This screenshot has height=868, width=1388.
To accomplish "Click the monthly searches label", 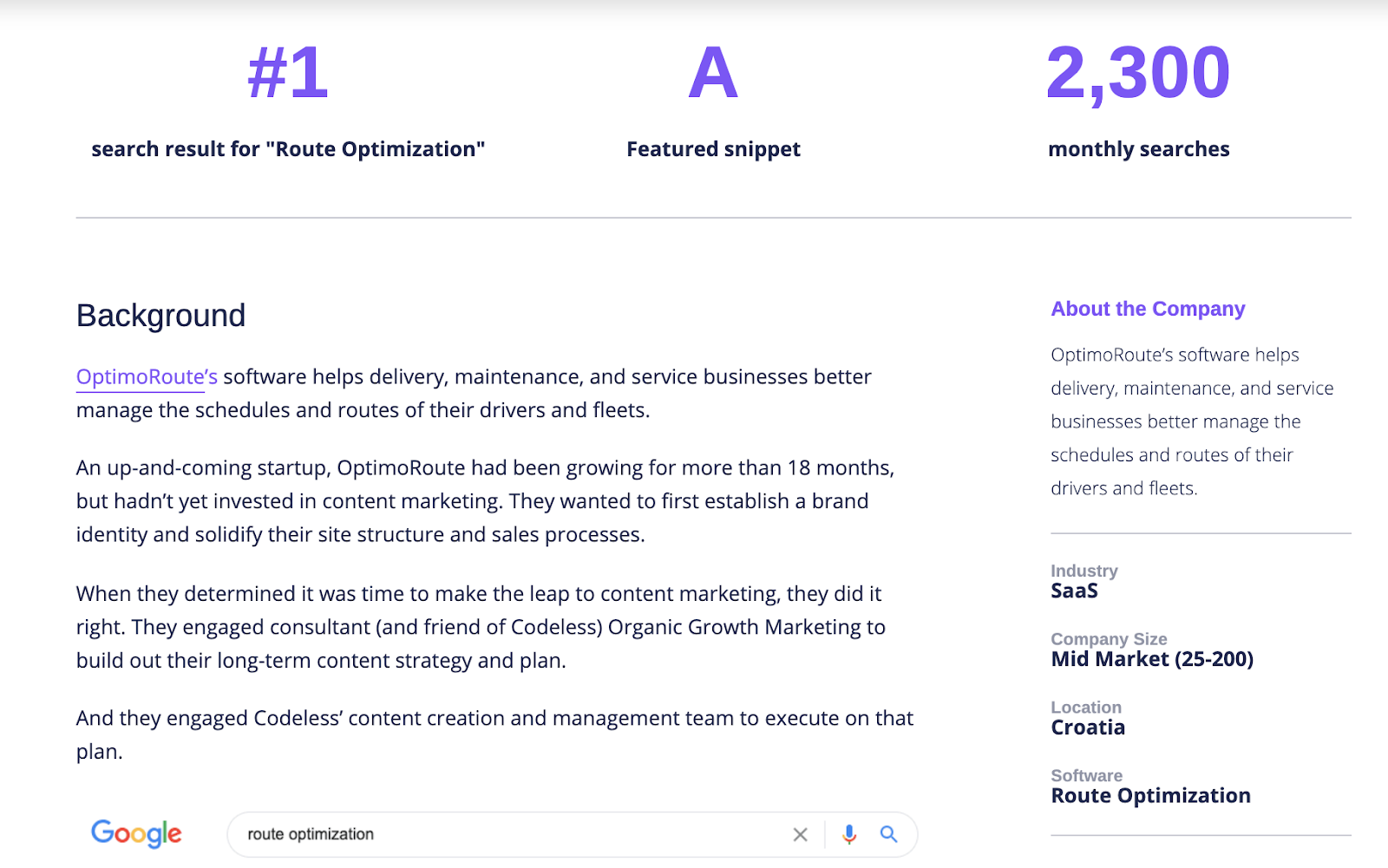I will coord(1138,149).
